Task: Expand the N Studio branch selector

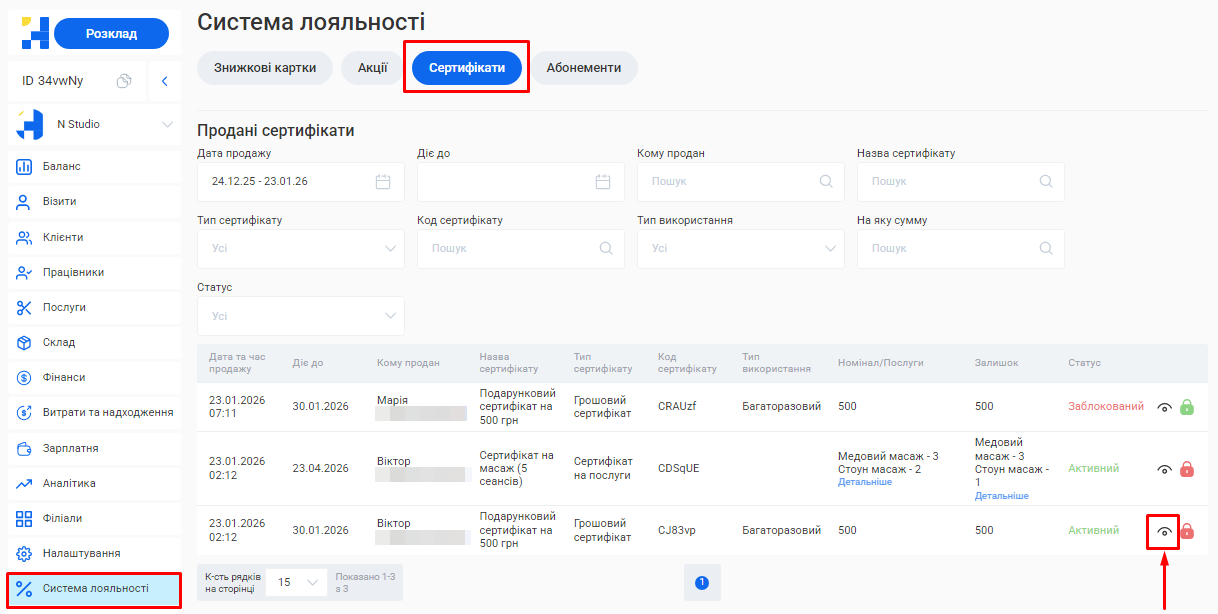Action: 166,125
